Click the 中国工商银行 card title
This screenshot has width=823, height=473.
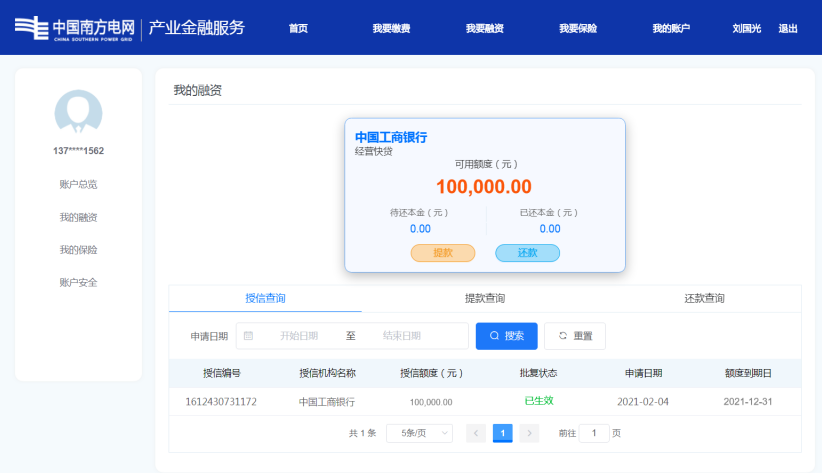coord(391,138)
